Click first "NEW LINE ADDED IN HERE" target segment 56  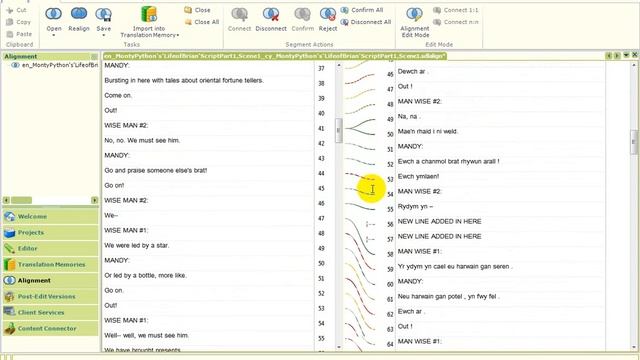pyautogui.click(x=440, y=221)
